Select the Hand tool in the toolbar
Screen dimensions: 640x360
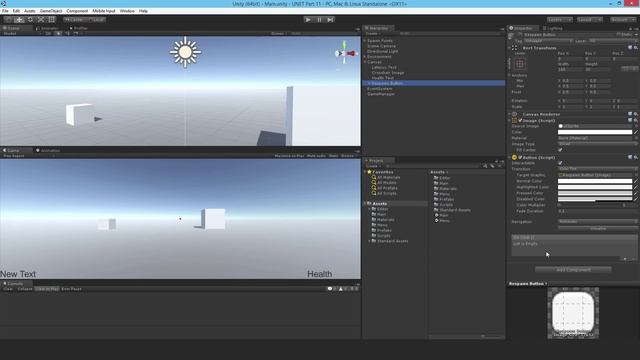(x=8, y=20)
